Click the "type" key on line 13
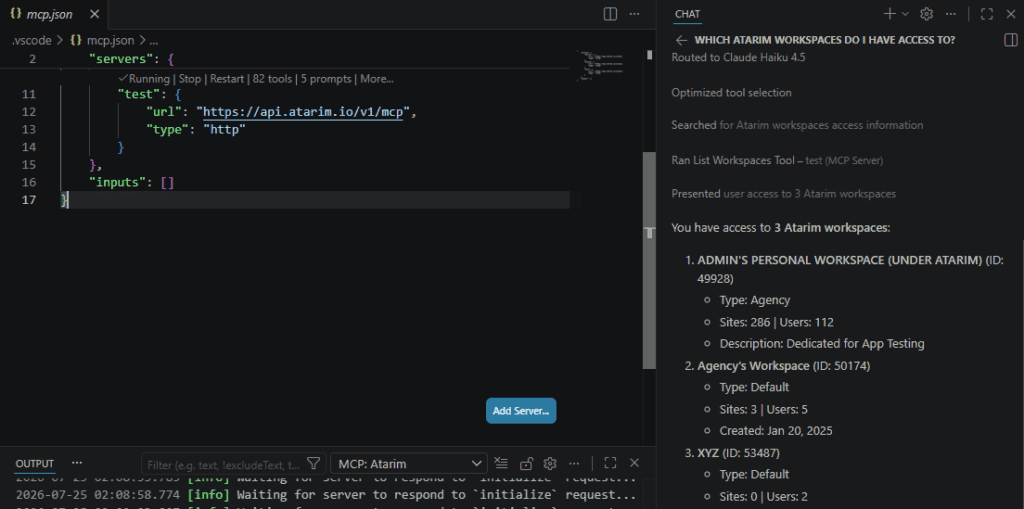This screenshot has height=509, width=1024. click(167, 129)
